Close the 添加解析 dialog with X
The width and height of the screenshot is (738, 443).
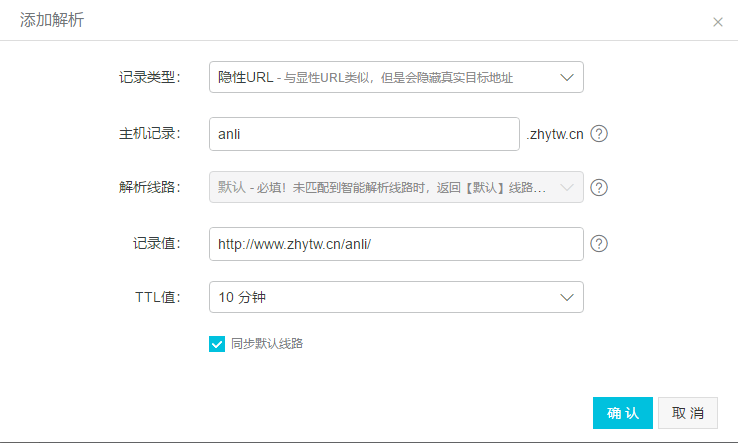pyautogui.click(x=717, y=22)
